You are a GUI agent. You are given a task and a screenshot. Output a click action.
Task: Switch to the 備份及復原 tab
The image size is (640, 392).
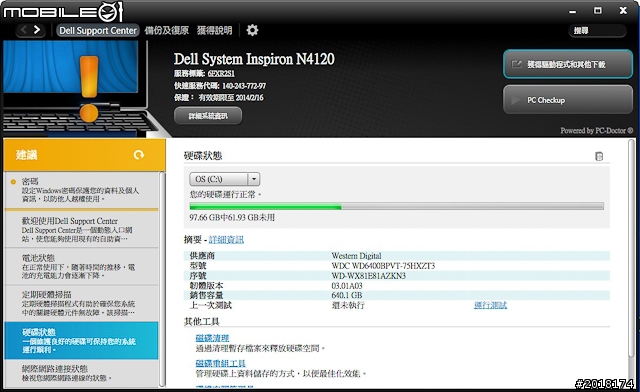167,31
